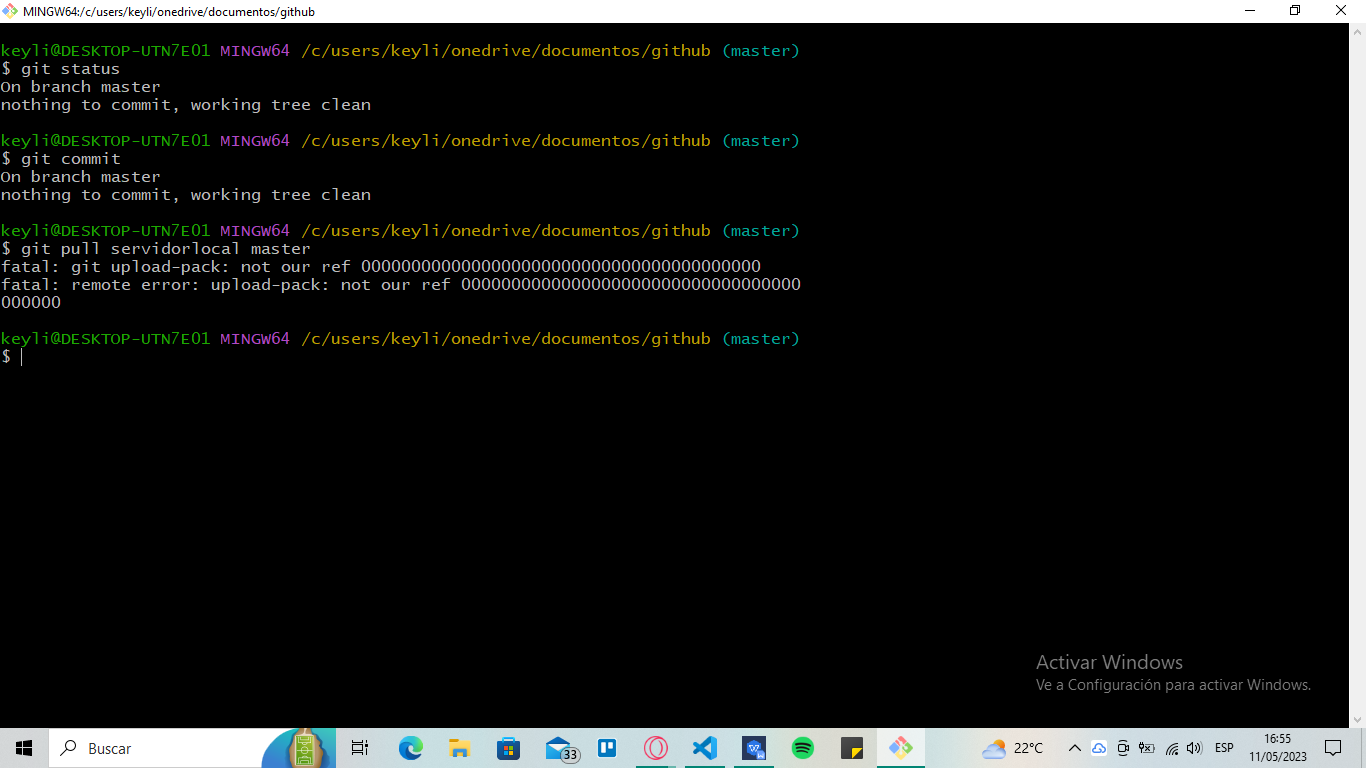
Task: Click the 'git status' command line
Action: tap(60, 69)
